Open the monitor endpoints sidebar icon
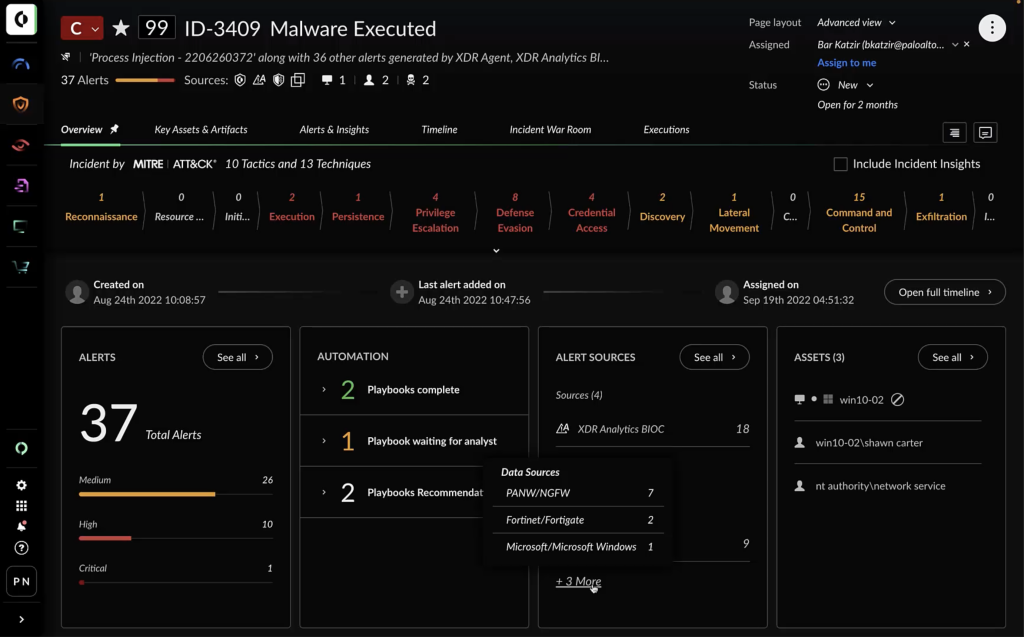The image size is (1024, 637). click(x=20, y=226)
